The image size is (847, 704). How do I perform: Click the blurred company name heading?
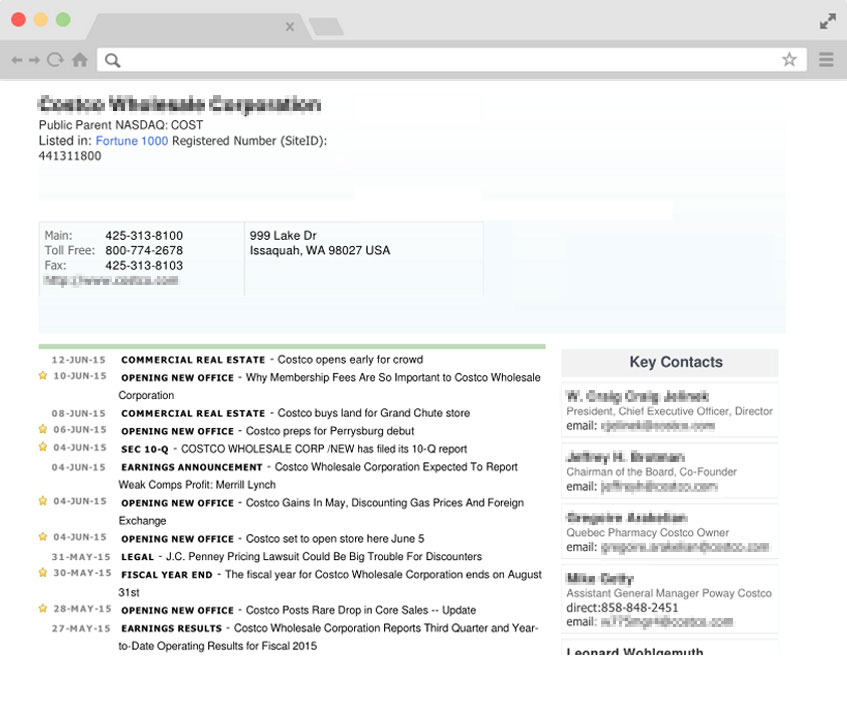tap(180, 104)
